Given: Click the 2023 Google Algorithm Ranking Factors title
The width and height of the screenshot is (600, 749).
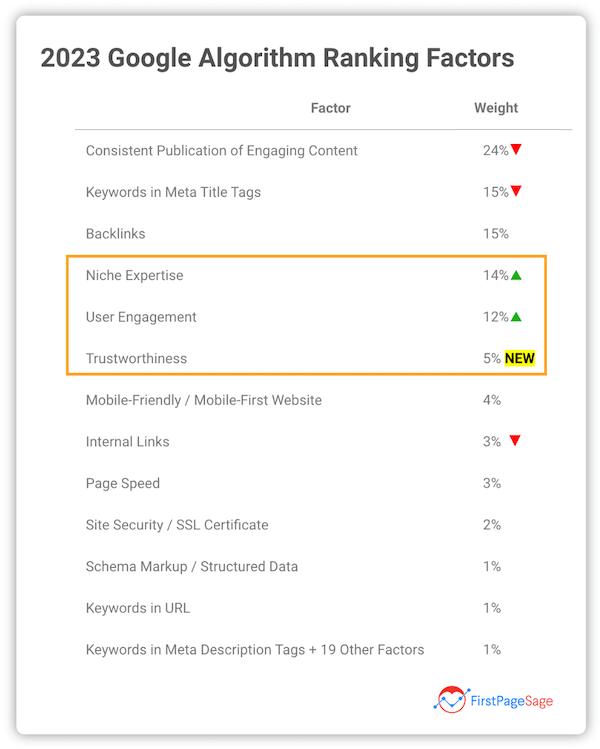Looking at the screenshot, I should point(277,58).
